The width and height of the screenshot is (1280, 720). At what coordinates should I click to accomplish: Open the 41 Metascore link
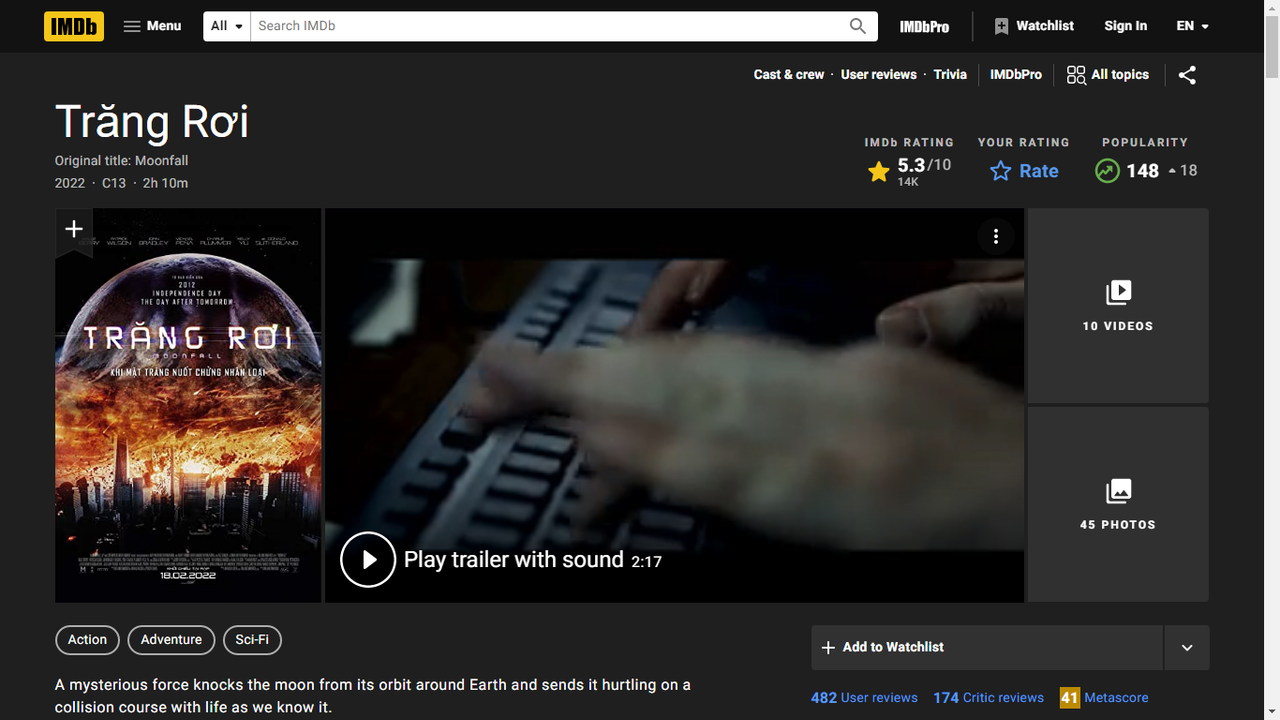[x=1104, y=698]
